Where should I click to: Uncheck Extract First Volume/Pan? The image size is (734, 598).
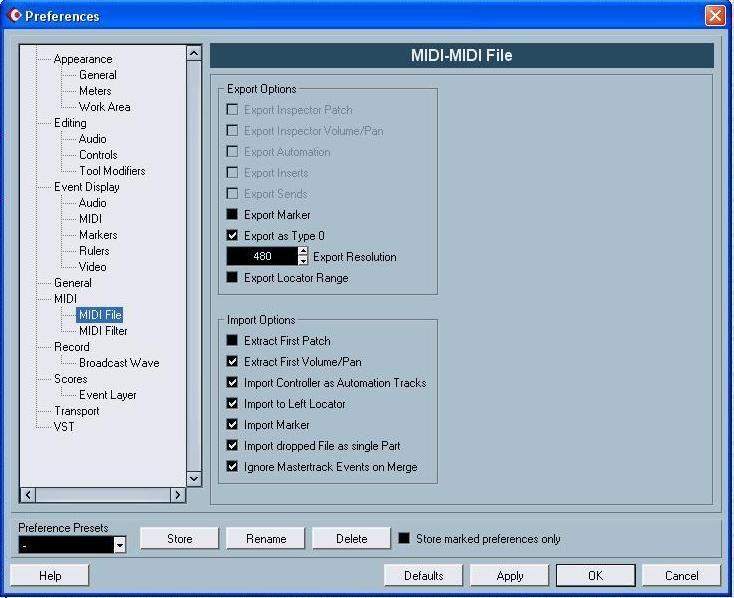click(x=232, y=362)
